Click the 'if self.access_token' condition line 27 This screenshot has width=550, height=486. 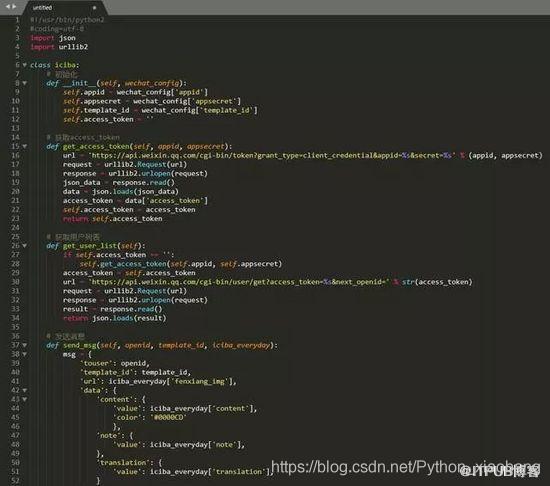click(x=119, y=255)
